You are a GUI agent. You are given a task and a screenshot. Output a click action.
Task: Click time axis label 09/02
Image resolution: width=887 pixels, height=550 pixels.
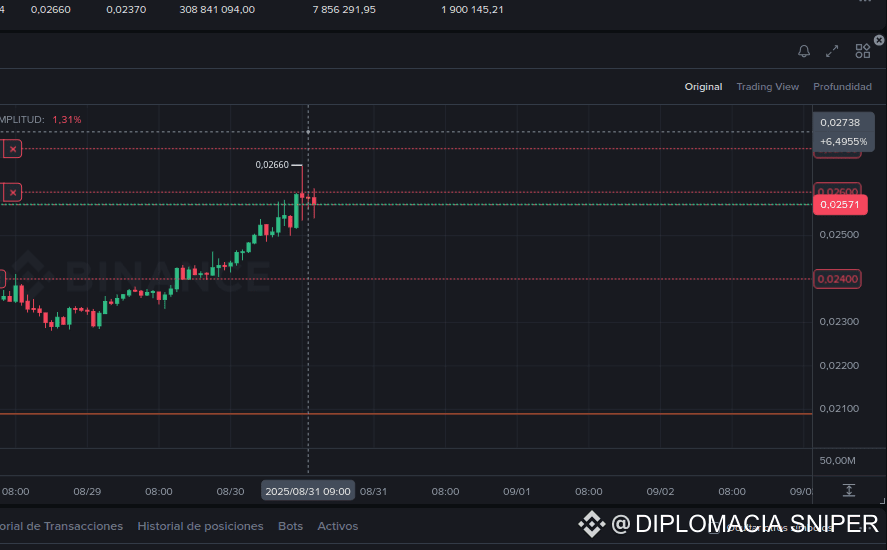pos(660,491)
